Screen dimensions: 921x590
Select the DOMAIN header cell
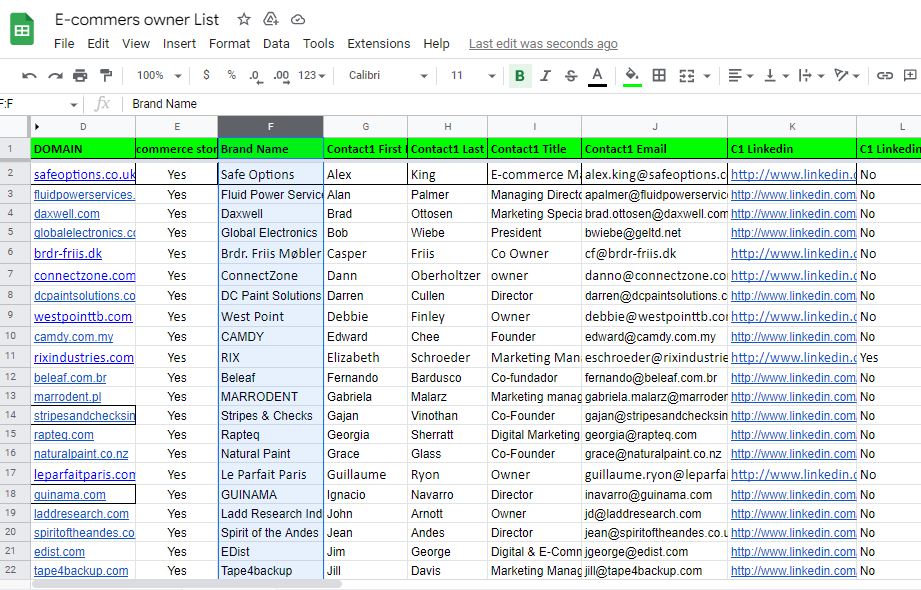click(x=83, y=149)
